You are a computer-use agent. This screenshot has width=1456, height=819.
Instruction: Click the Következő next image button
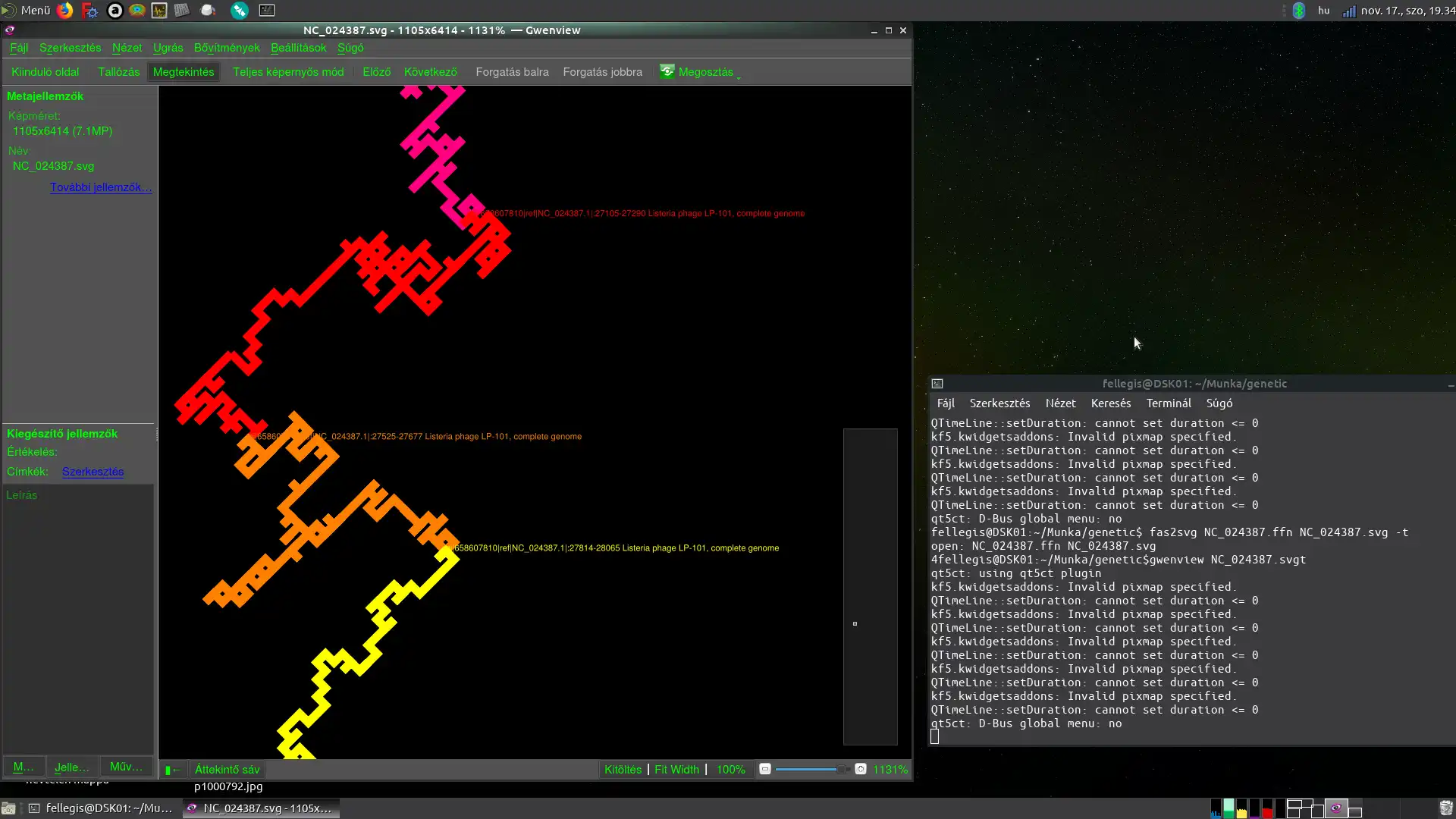pyautogui.click(x=430, y=71)
